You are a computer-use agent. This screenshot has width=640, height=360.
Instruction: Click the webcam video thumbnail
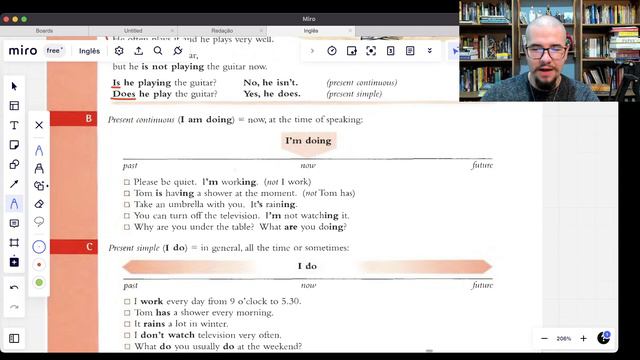(549, 51)
